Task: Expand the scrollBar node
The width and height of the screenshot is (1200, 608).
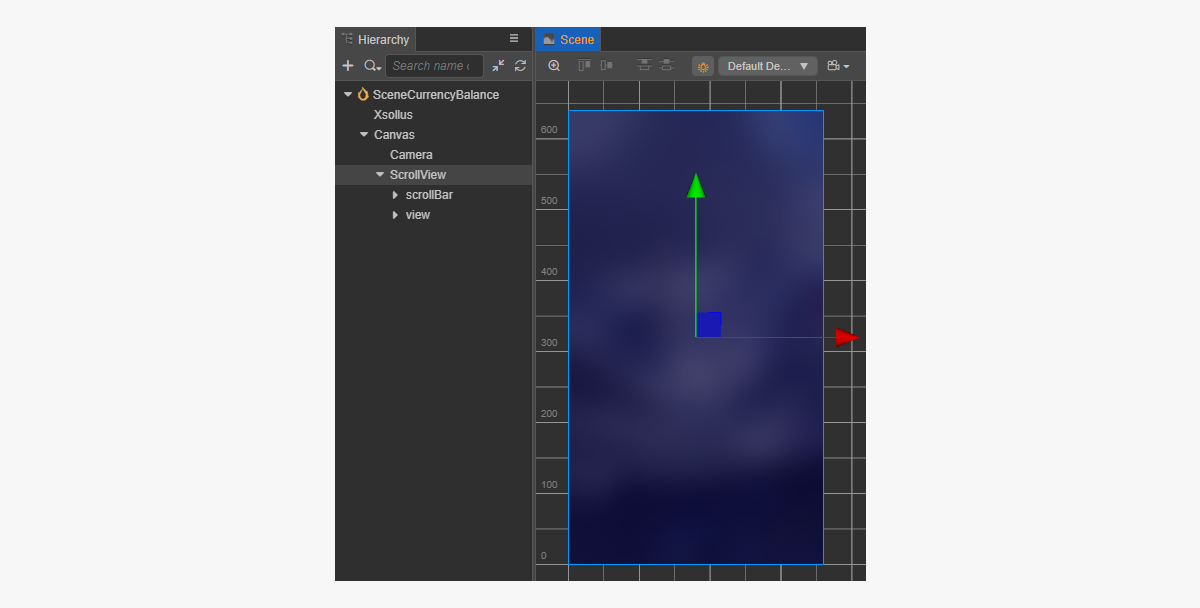Action: [395, 195]
